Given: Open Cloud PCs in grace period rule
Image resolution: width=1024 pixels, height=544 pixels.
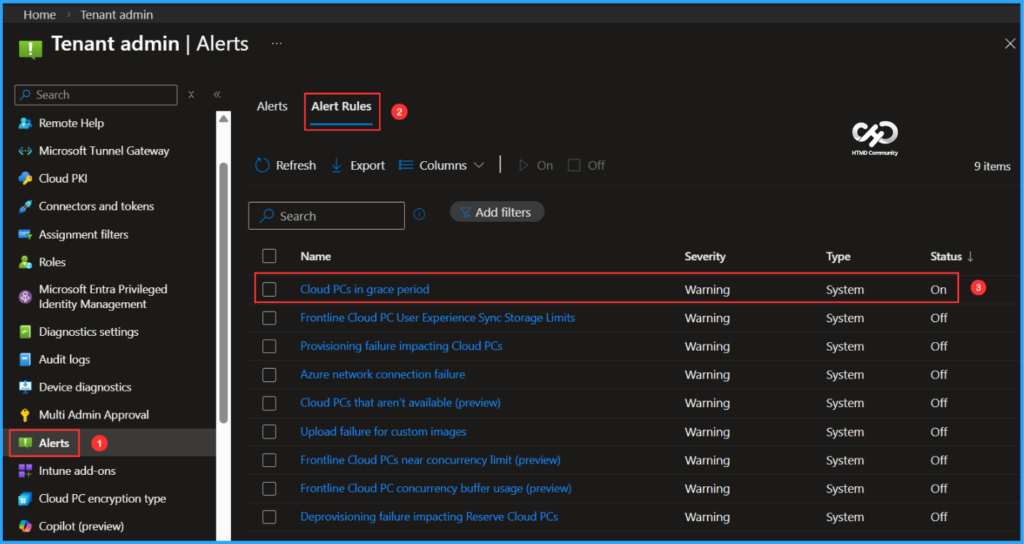Looking at the screenshot, I should [364, 289].
